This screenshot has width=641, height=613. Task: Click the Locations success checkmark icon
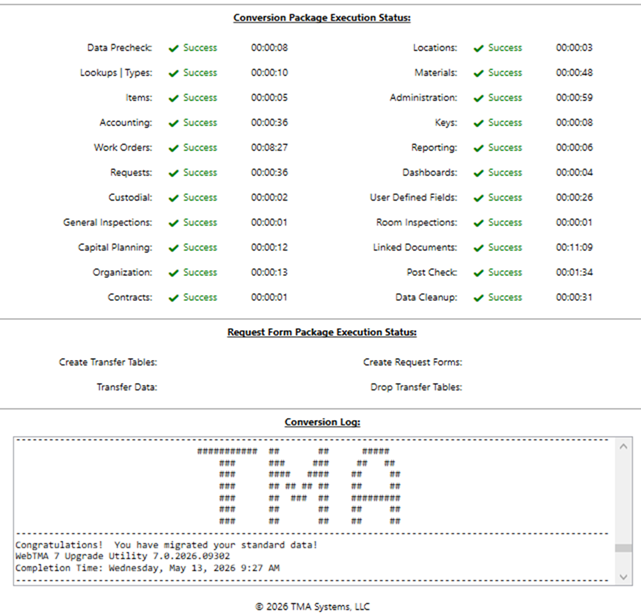[479, 48]
